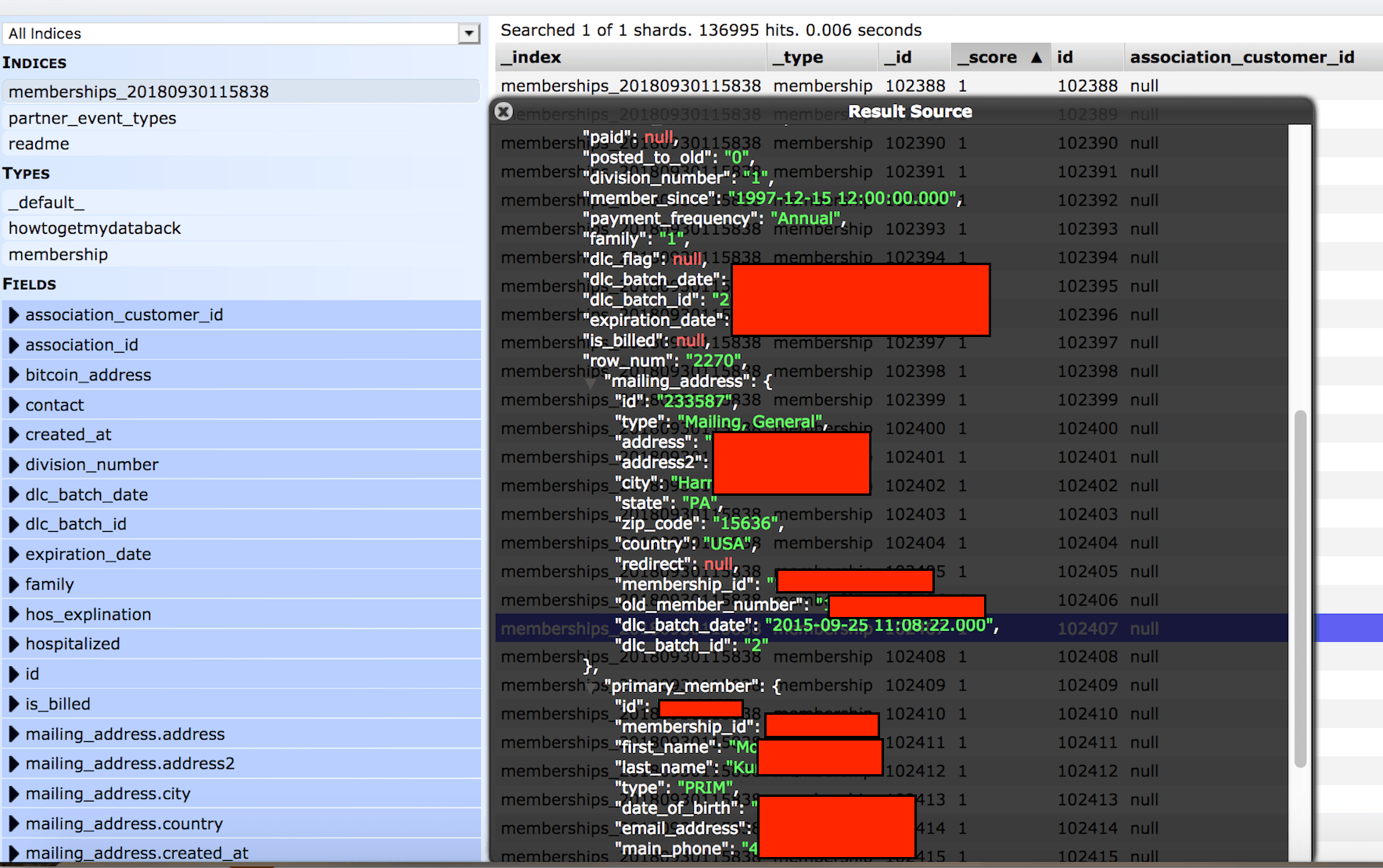Expand the bitcoin_address field
This screenshot has height=868, width=1383.
[x=13, y=375]
